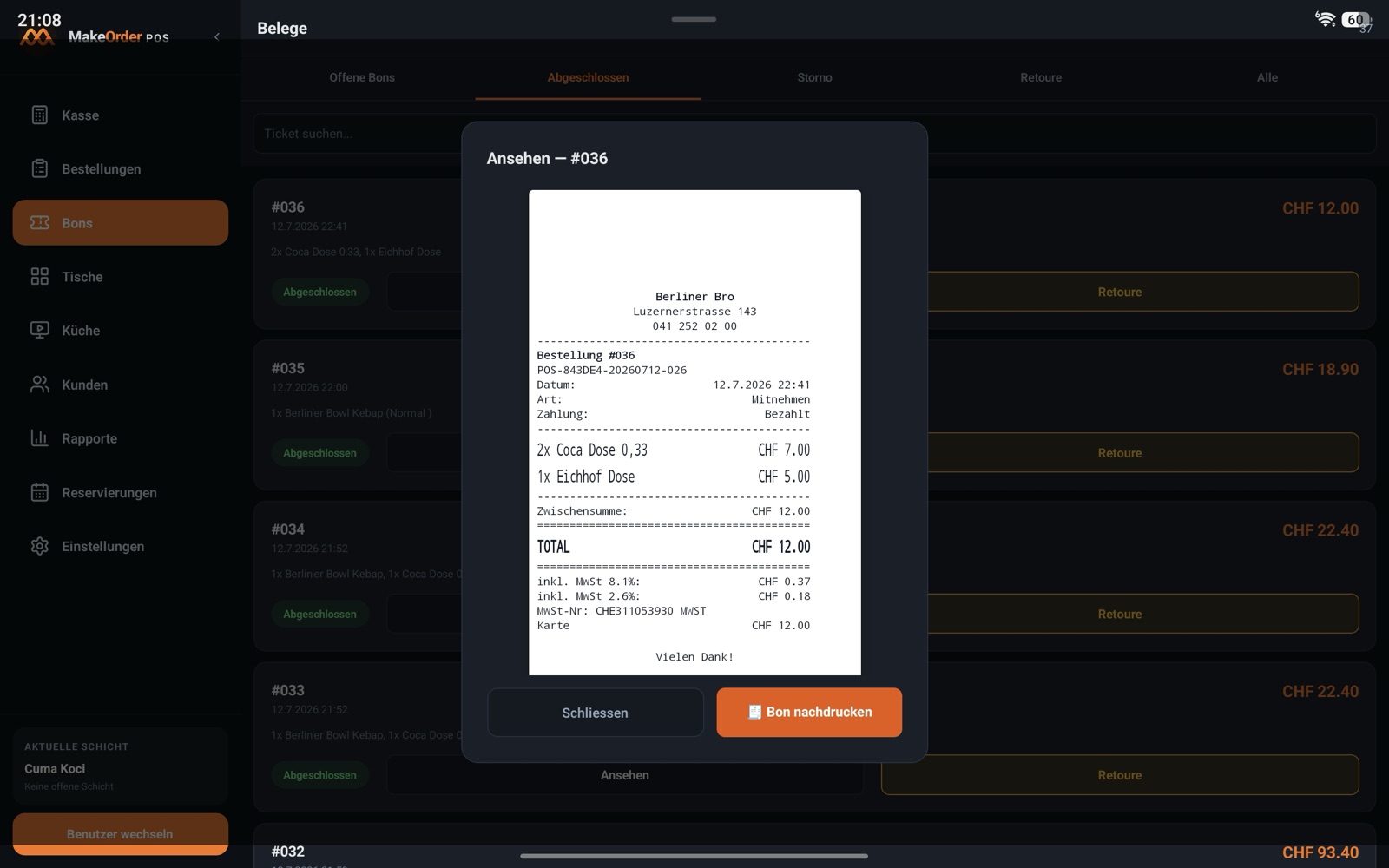Screen dimensions: 1389x868
Task: Click the Keine offene Schicht status text
Action: 69,786
